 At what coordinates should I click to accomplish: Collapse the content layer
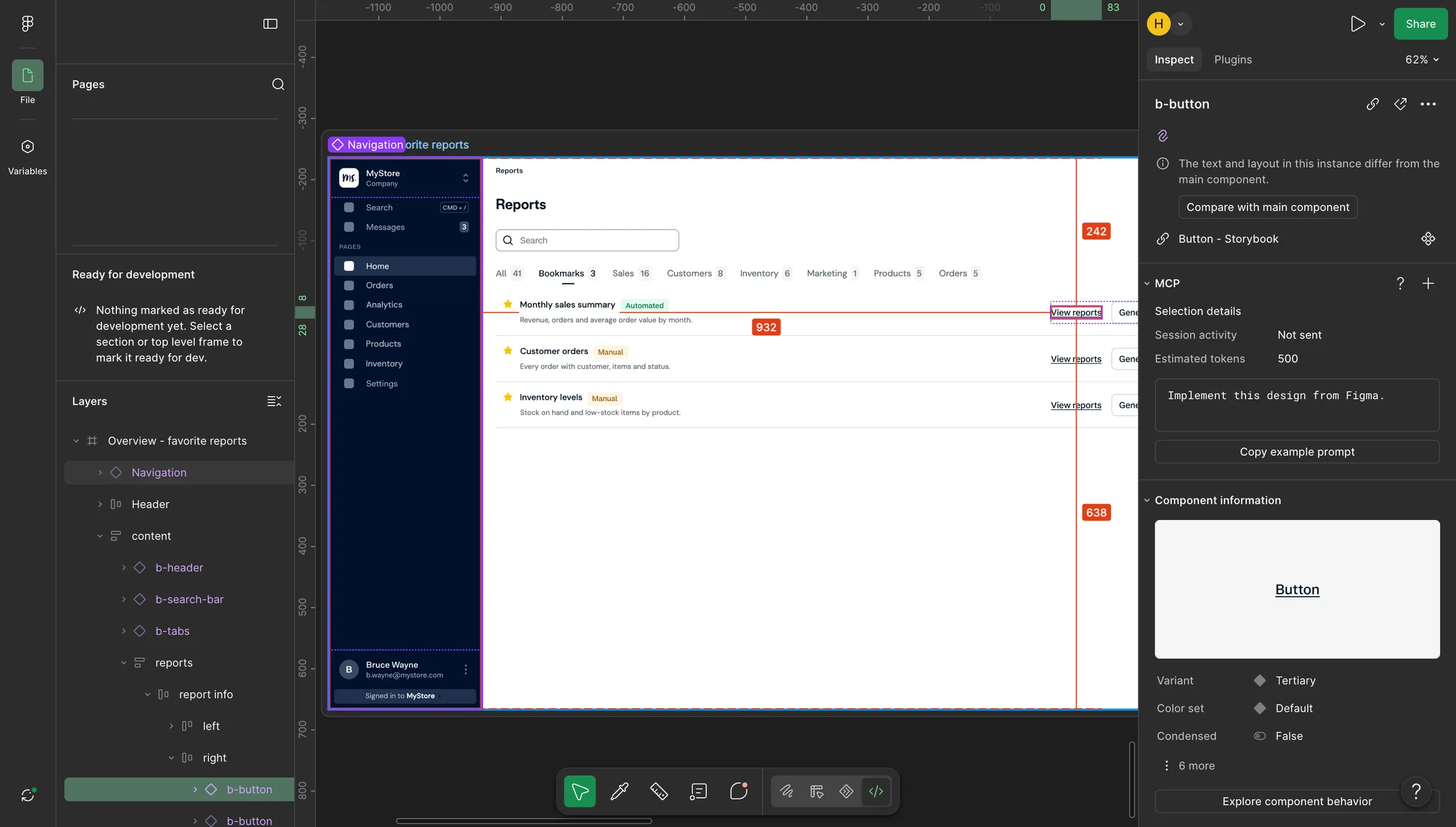100,536
